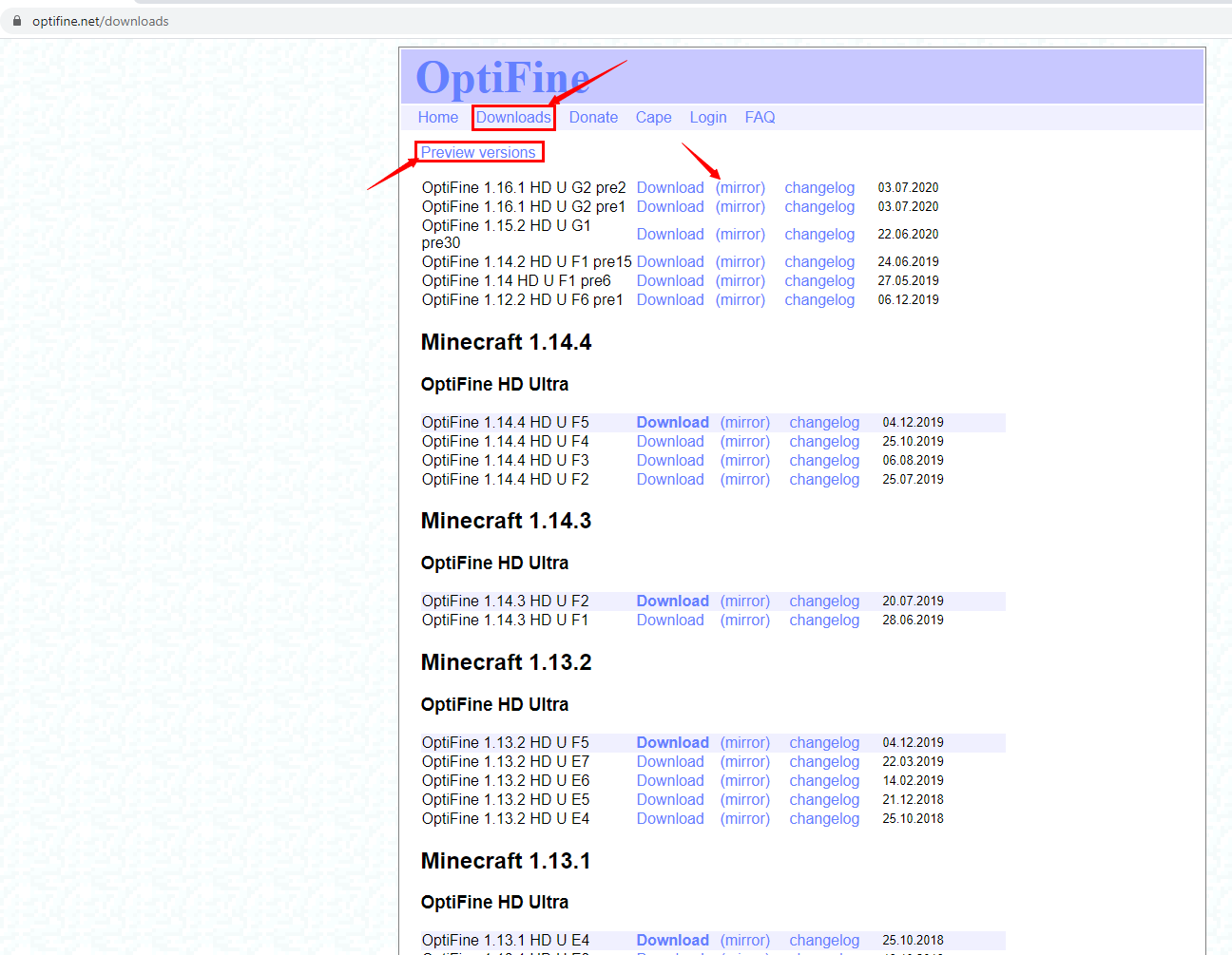
Task: Click the Preview versions link
Action: 478,152
